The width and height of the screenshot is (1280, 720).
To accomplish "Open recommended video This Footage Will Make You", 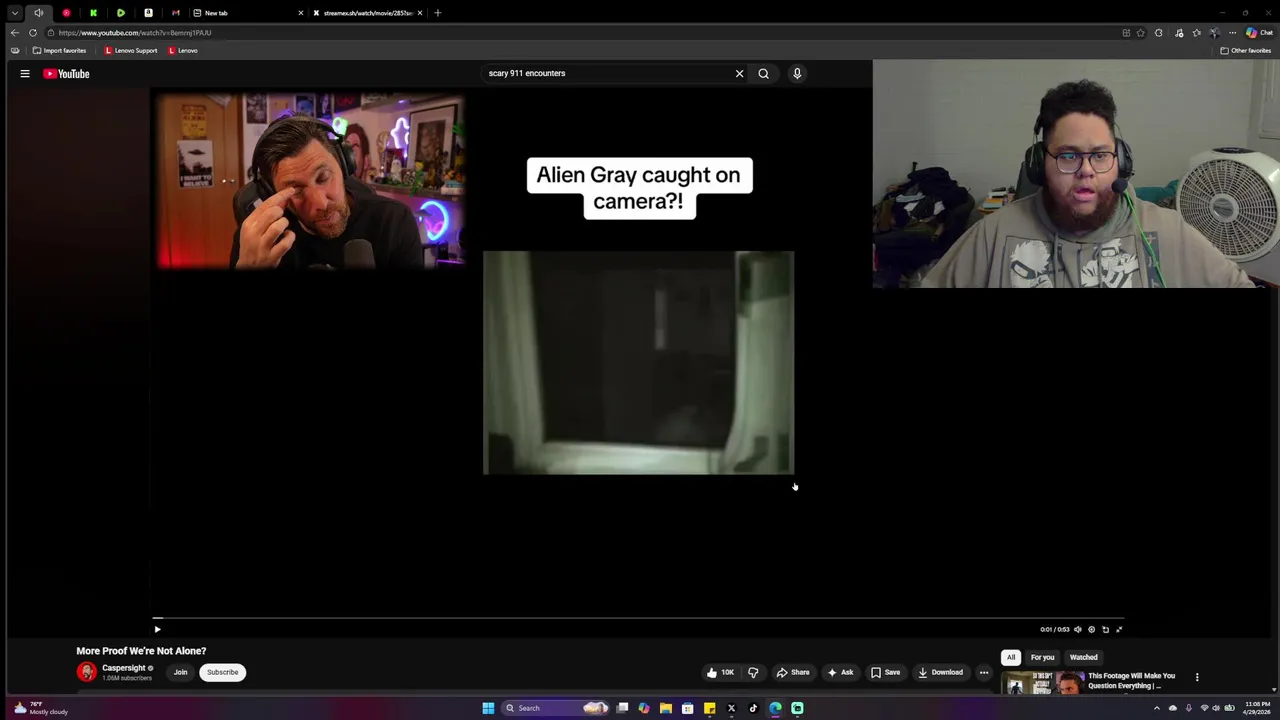I will pos(1131,680).
